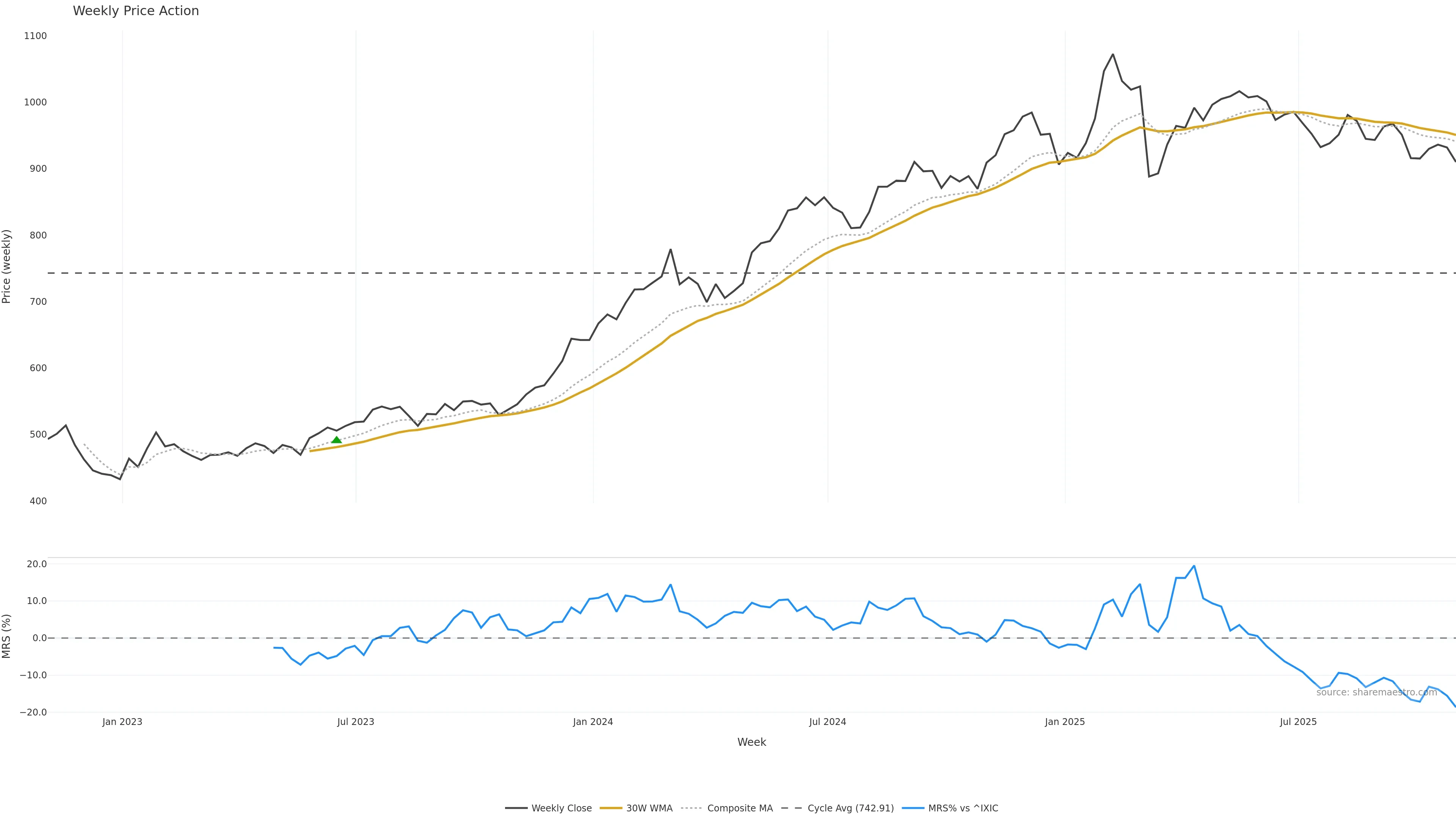This screenshot has width=1456, height=819.
Task: Hide the MRS% vs ^IXIC series
Action: (963, 808)
